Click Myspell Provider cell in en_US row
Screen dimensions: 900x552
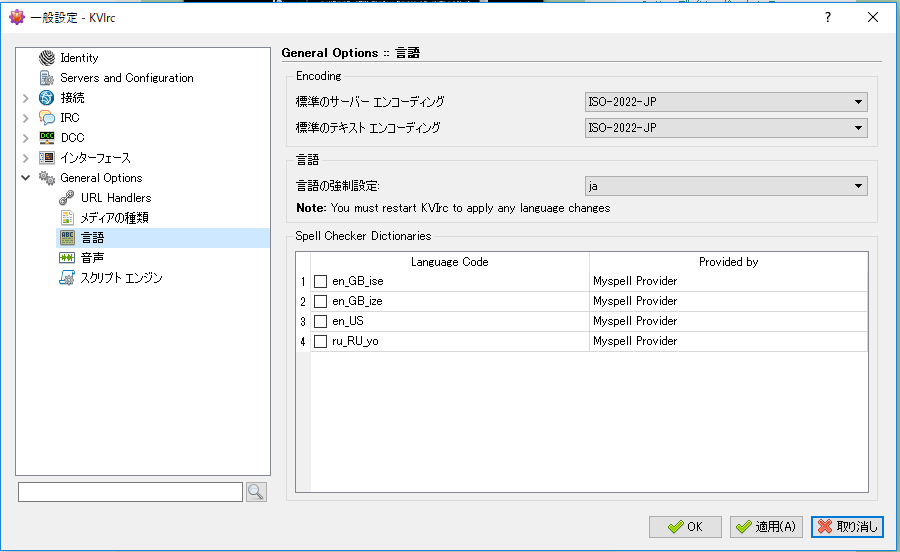click(728, 321)
